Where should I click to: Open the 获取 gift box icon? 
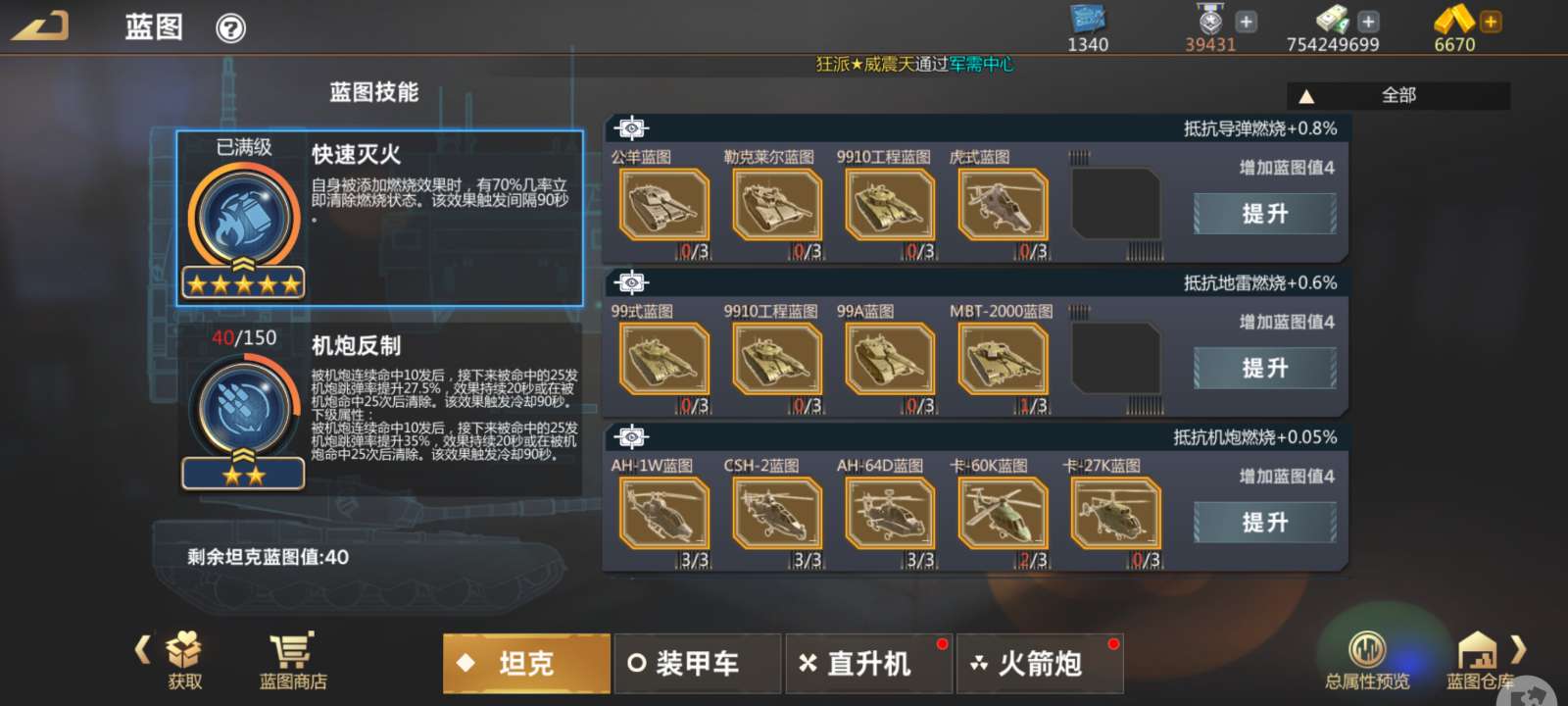[184, 649]
